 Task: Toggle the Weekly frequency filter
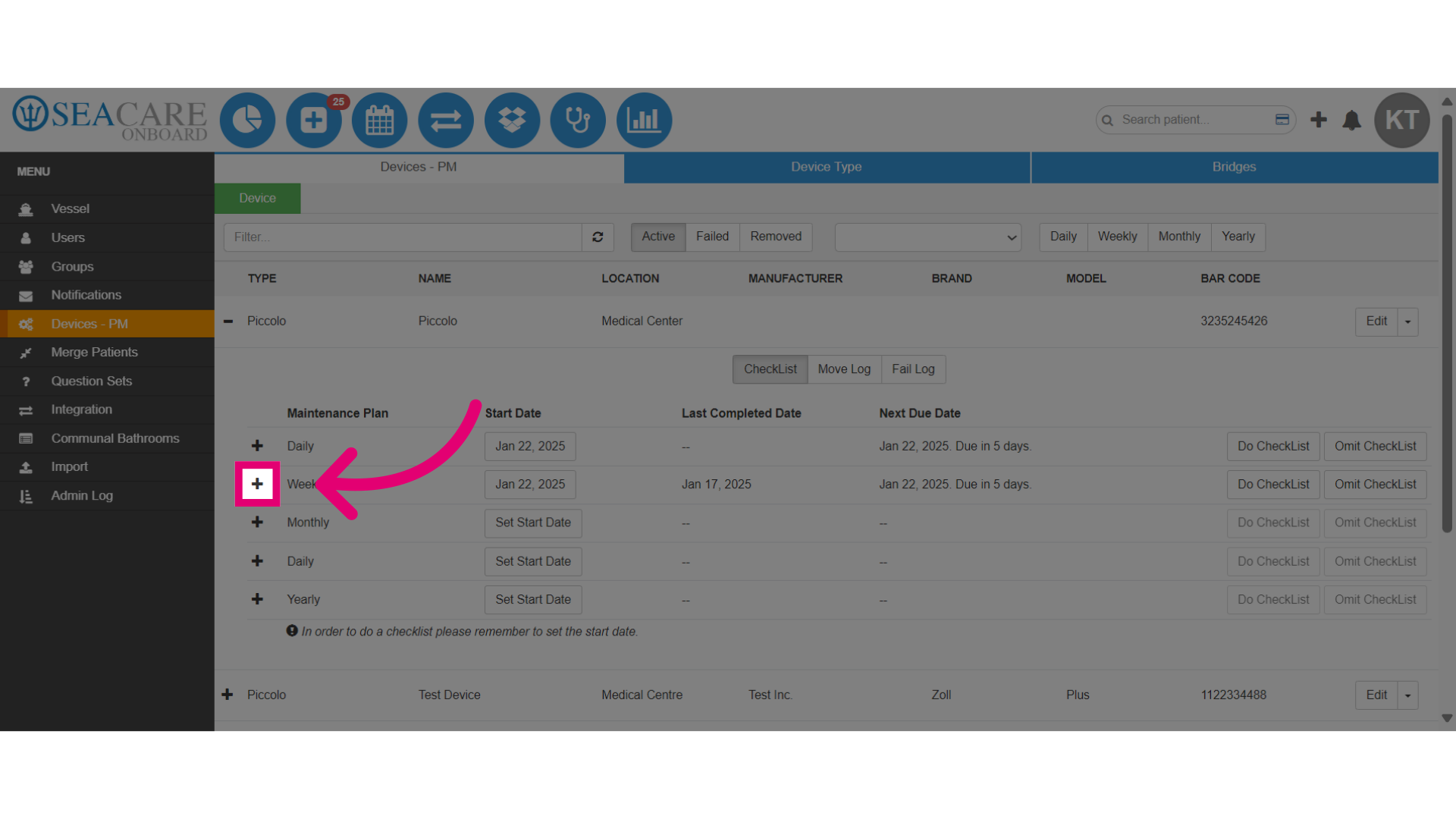pos(1118,237)
